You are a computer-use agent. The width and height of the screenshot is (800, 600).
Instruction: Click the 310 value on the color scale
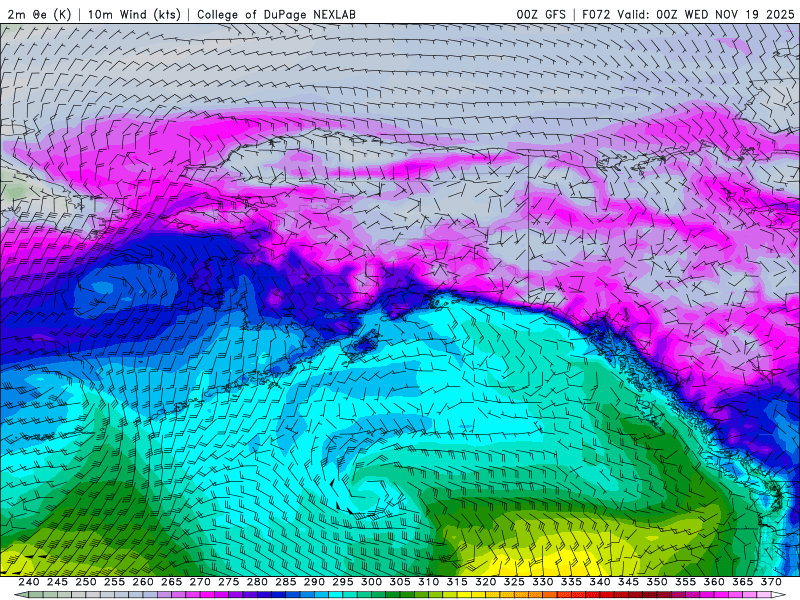point(429,582)
